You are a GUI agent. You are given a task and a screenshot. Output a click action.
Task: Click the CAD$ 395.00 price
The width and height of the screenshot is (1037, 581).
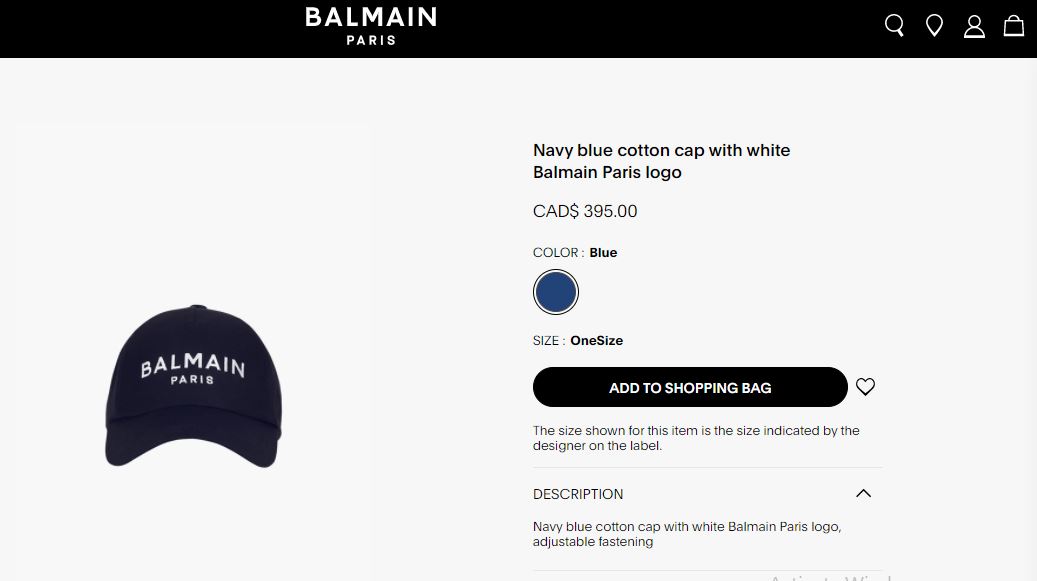[x=585, y=211]
